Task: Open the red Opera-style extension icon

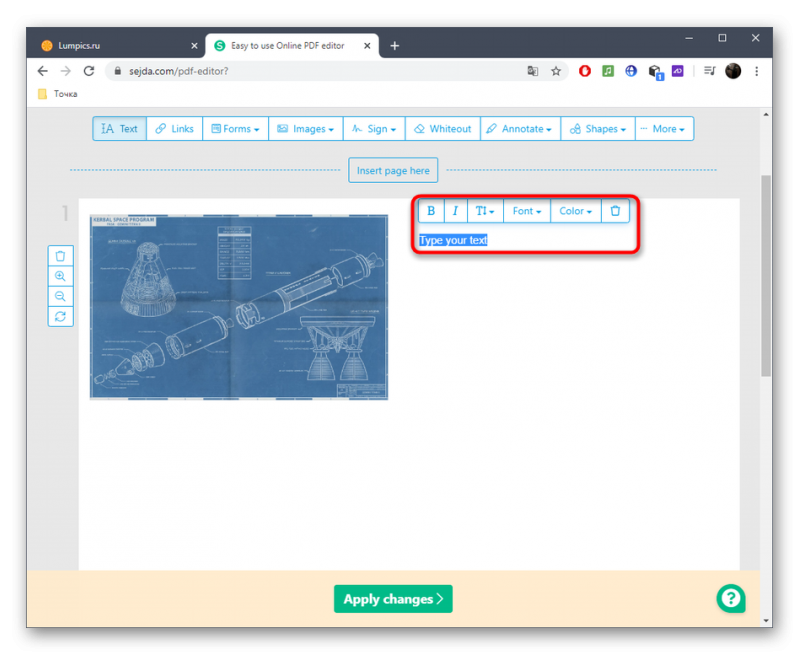Action: [585, 71]
